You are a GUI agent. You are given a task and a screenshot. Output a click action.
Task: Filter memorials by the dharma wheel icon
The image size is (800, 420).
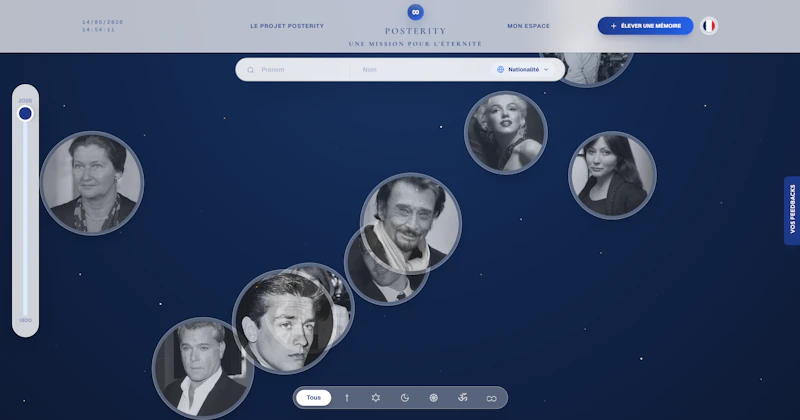pos(434,398)
